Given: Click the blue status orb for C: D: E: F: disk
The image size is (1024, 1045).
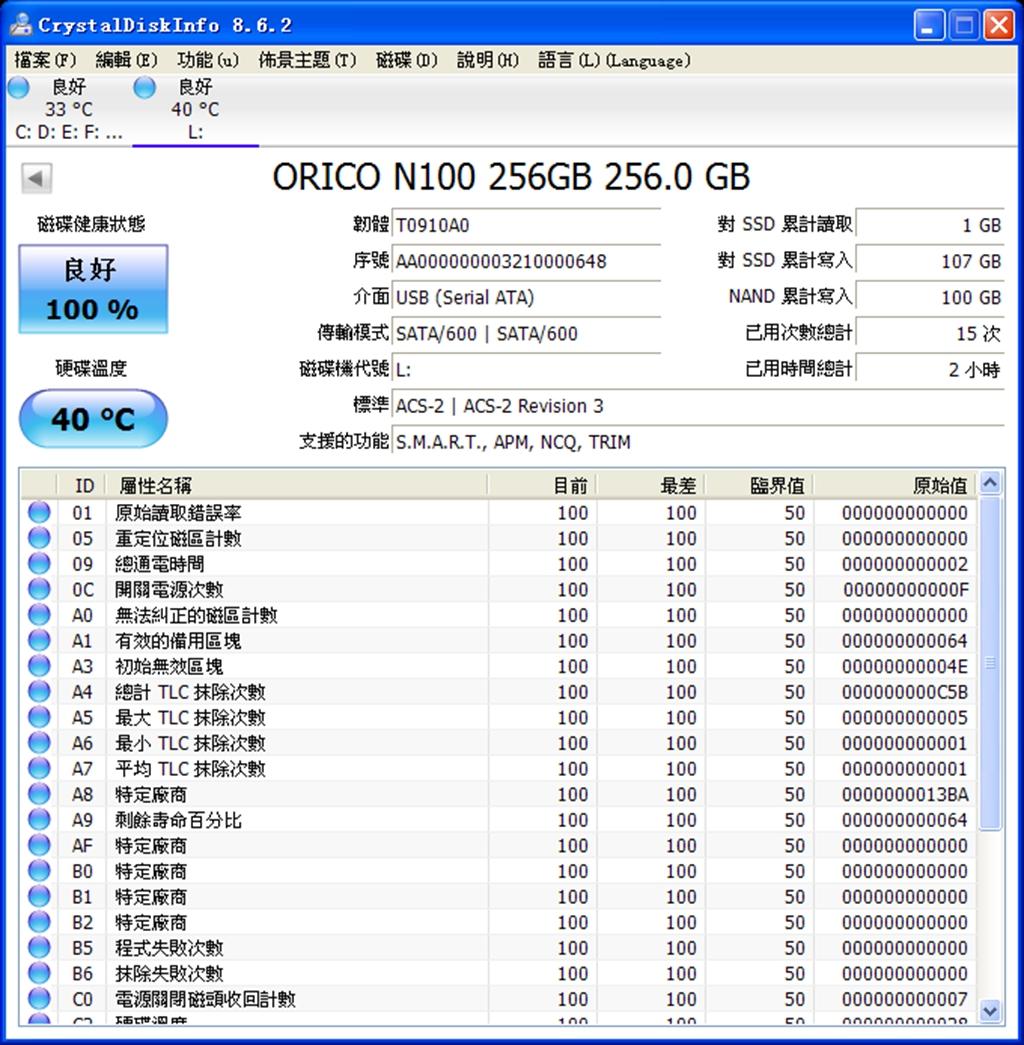Looking at the screenshot, I should [x=19, y=88].
